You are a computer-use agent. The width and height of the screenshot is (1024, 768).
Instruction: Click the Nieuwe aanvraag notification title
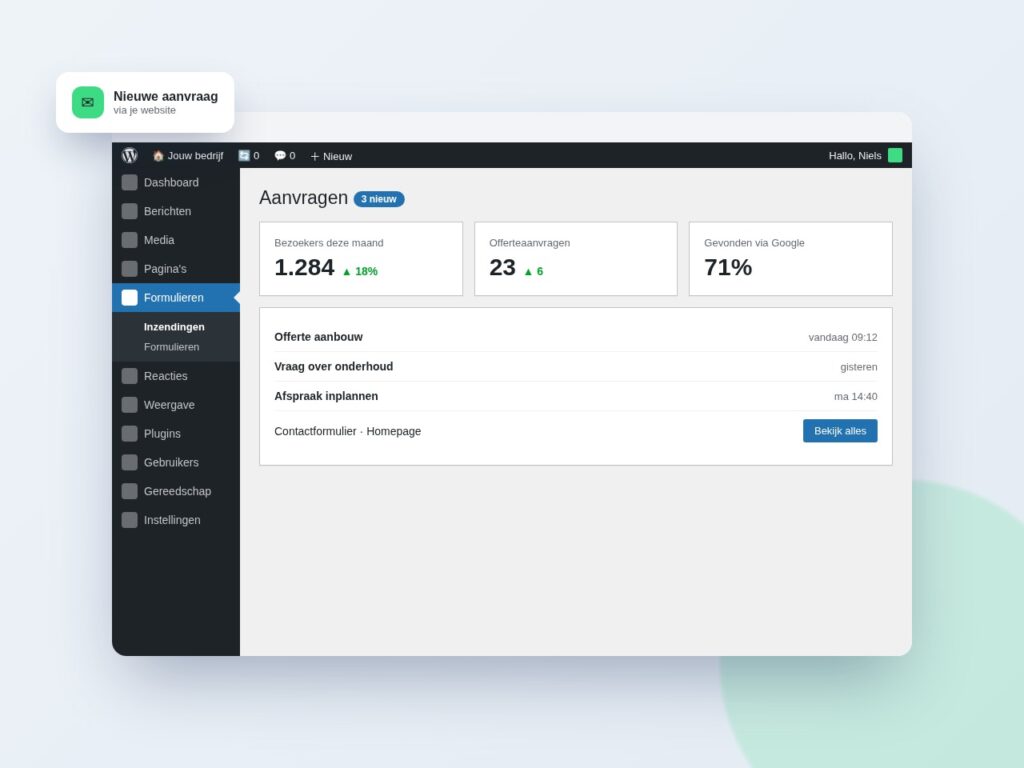click(166, 96)
